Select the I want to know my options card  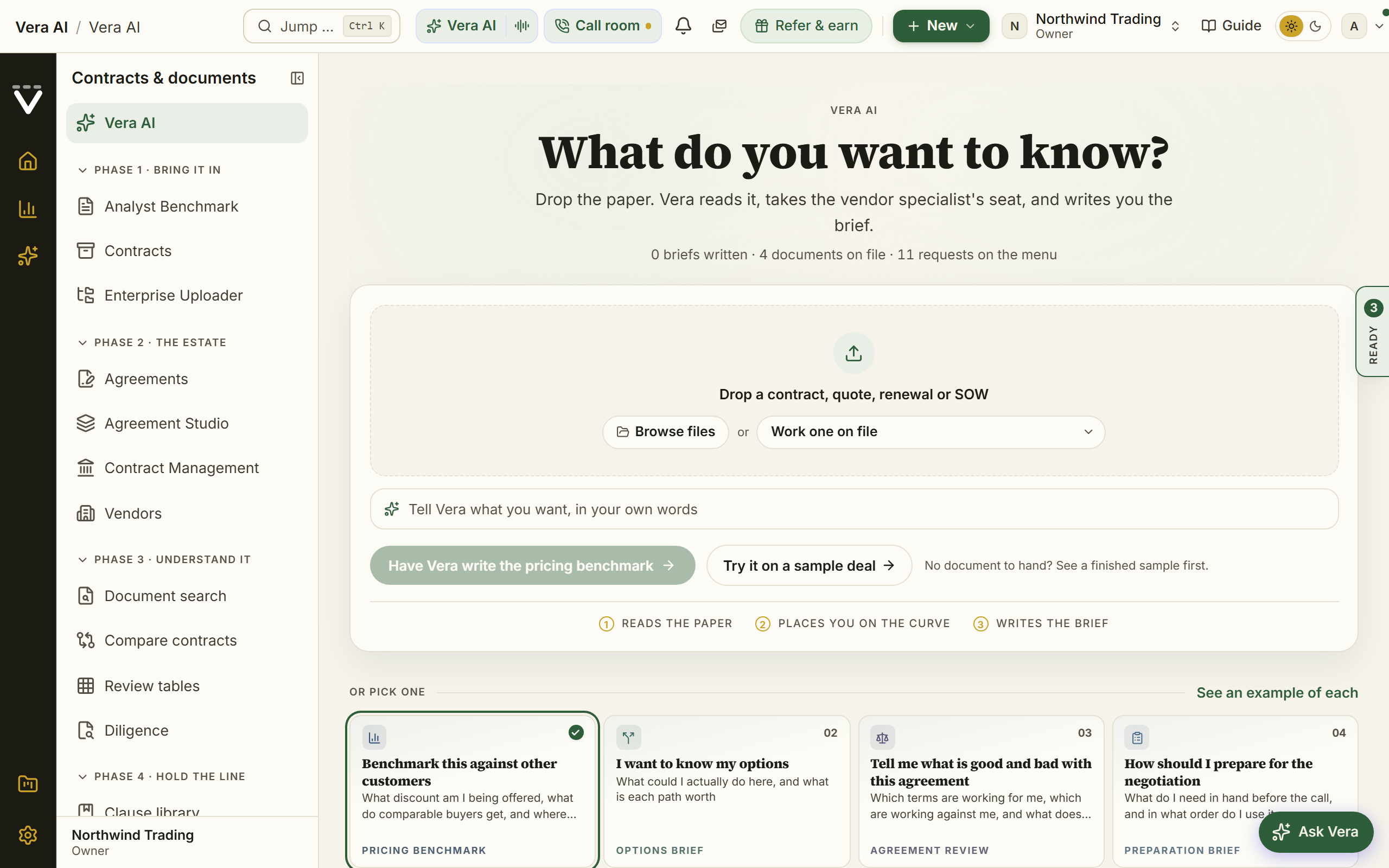click(727, 790)
